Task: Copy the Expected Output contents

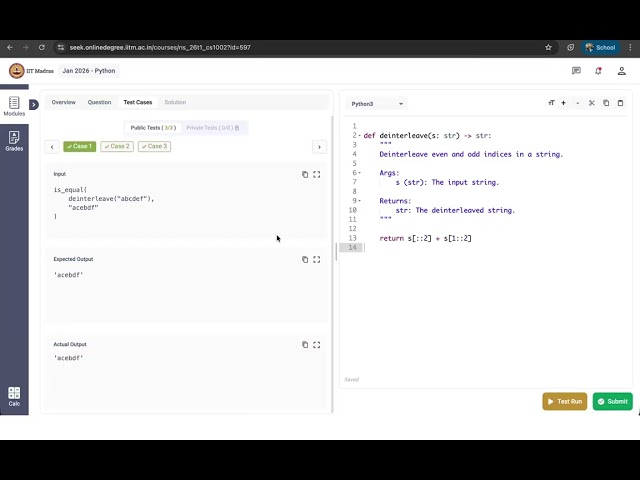Action: coord(305,260)
